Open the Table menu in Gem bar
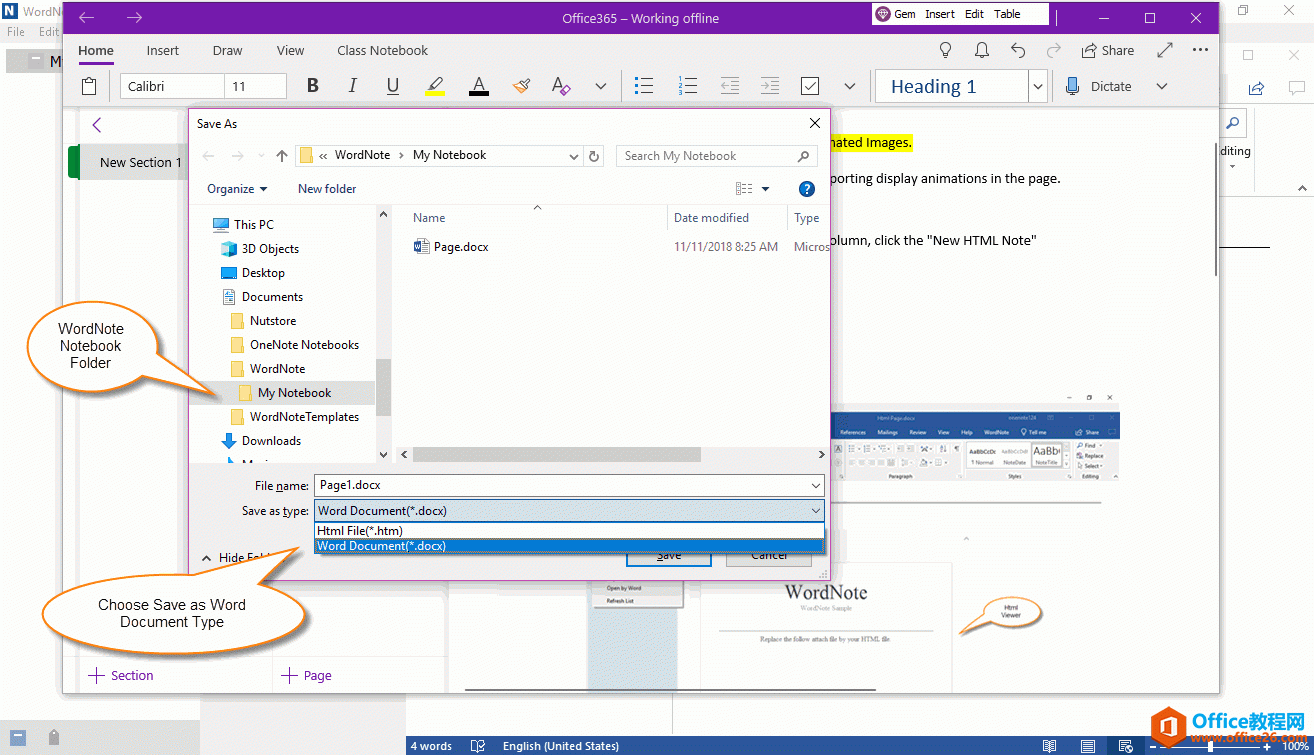 pos(1007,14)
